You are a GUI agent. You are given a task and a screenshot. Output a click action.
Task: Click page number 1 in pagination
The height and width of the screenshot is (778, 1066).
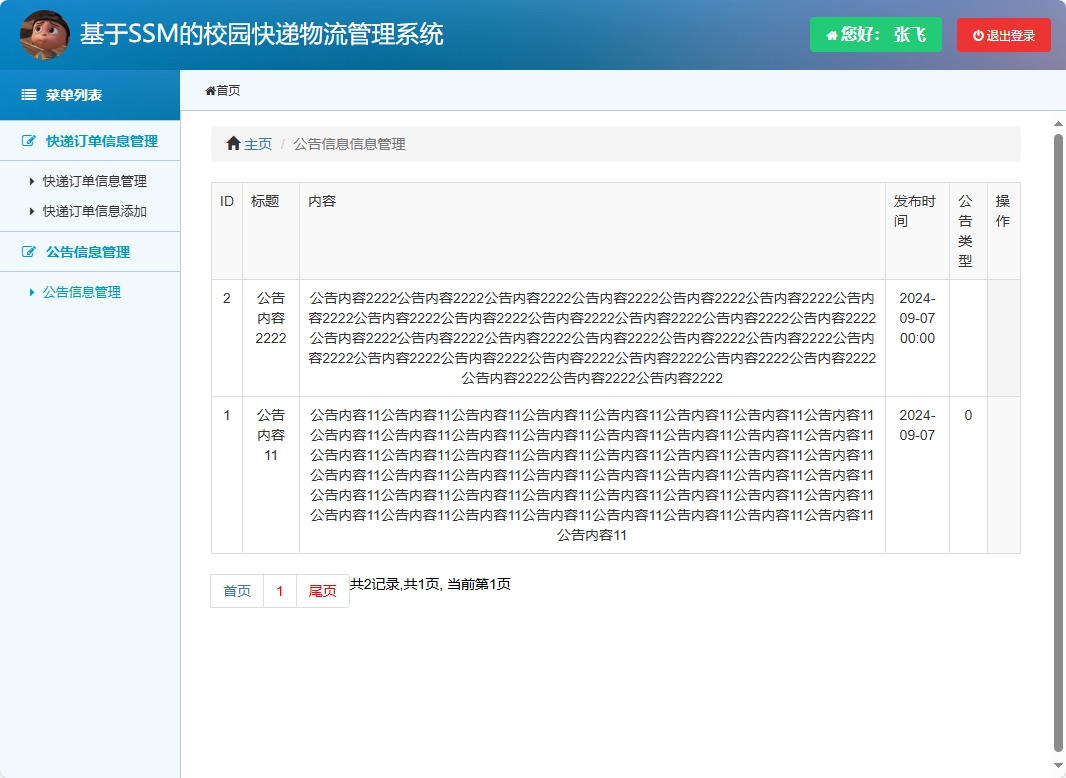[280, 591]
